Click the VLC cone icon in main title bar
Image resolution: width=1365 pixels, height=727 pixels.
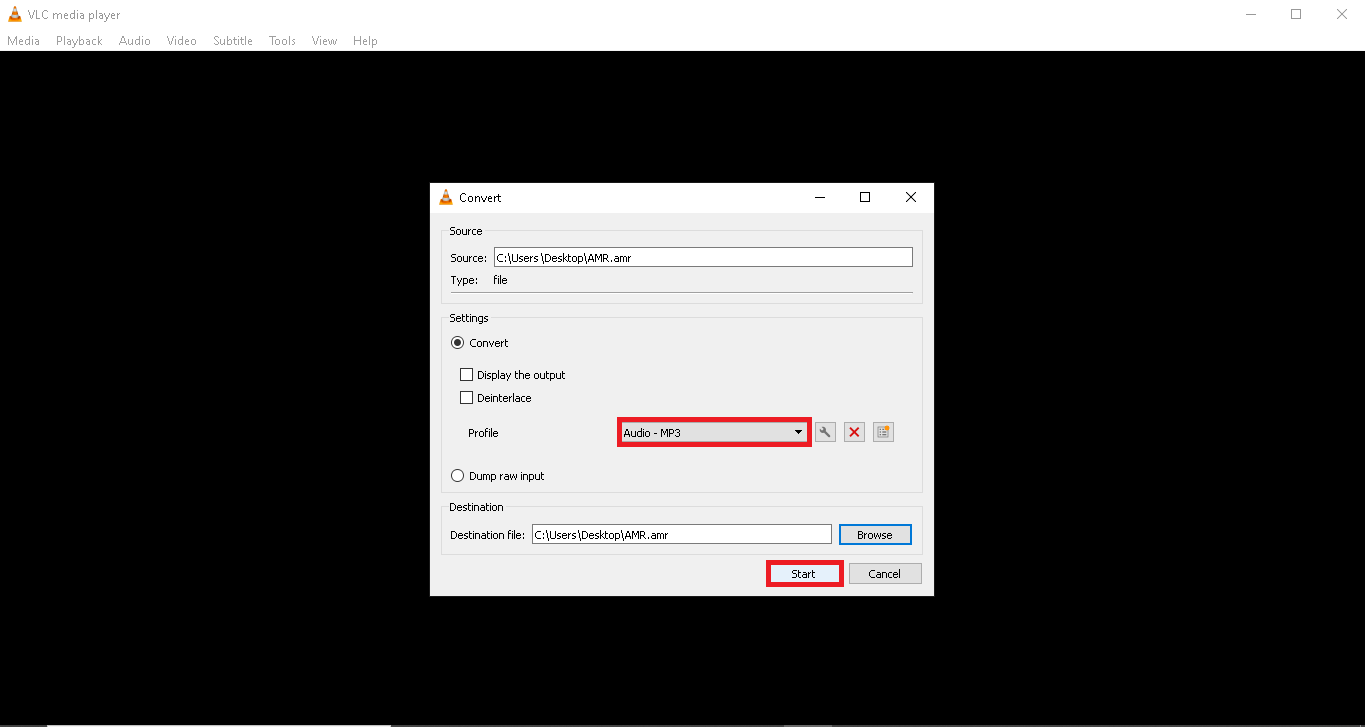pos(14,15)
